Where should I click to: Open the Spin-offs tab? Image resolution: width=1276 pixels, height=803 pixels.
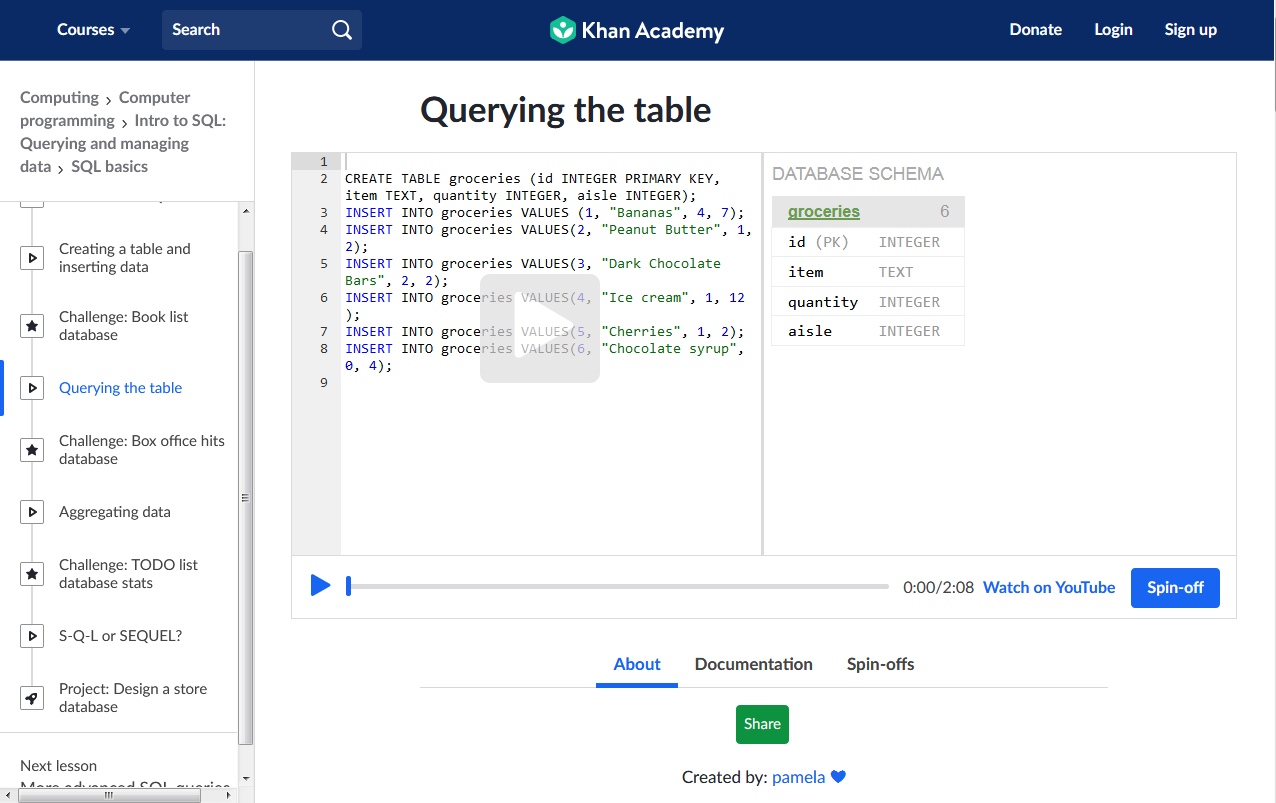click(x=881, y=665)
